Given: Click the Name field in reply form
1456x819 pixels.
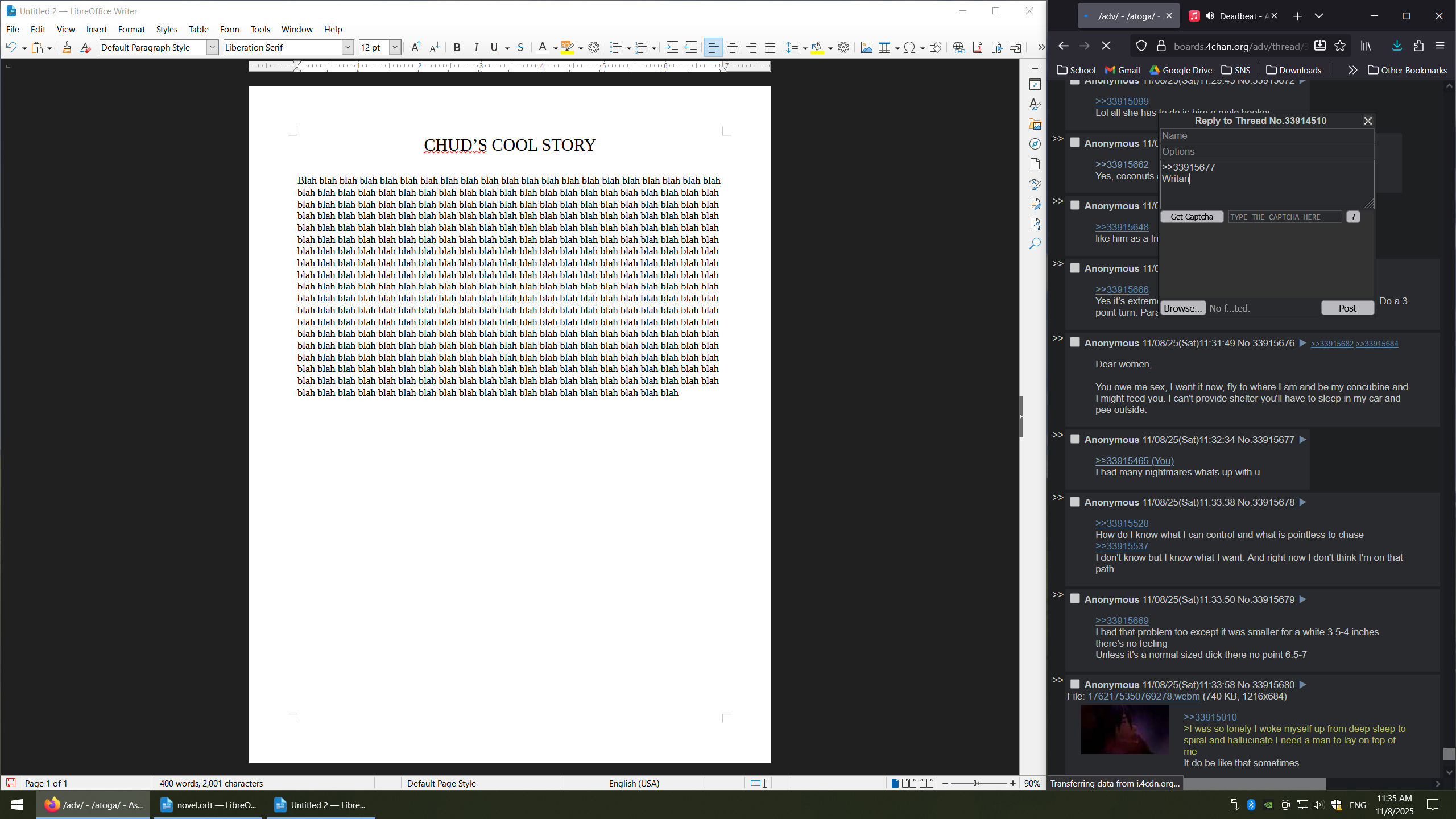Looking at the screenshot, I should pyautogui.click(x=1266, y=136).
